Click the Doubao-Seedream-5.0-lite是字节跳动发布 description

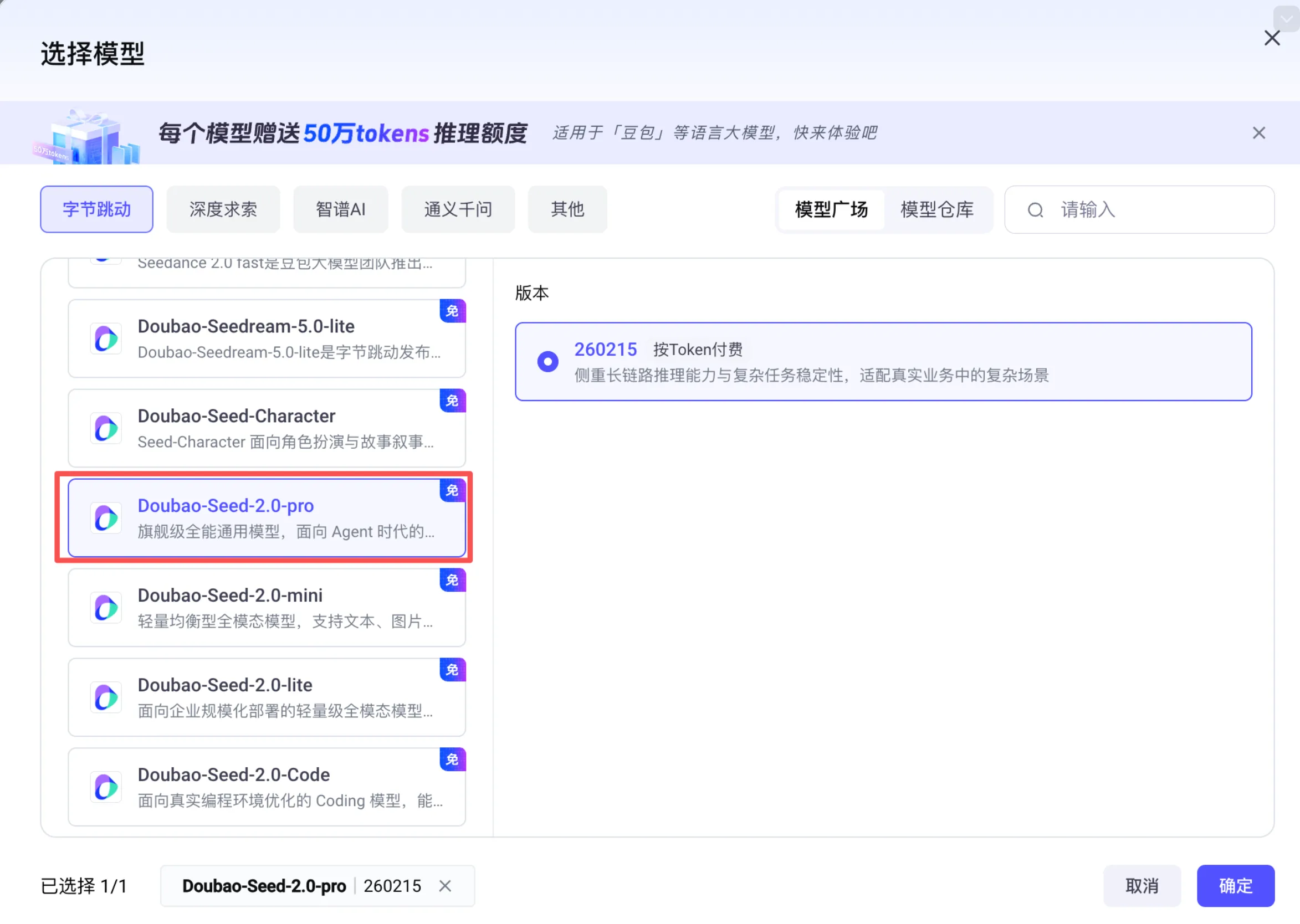(x=289, y=353)
